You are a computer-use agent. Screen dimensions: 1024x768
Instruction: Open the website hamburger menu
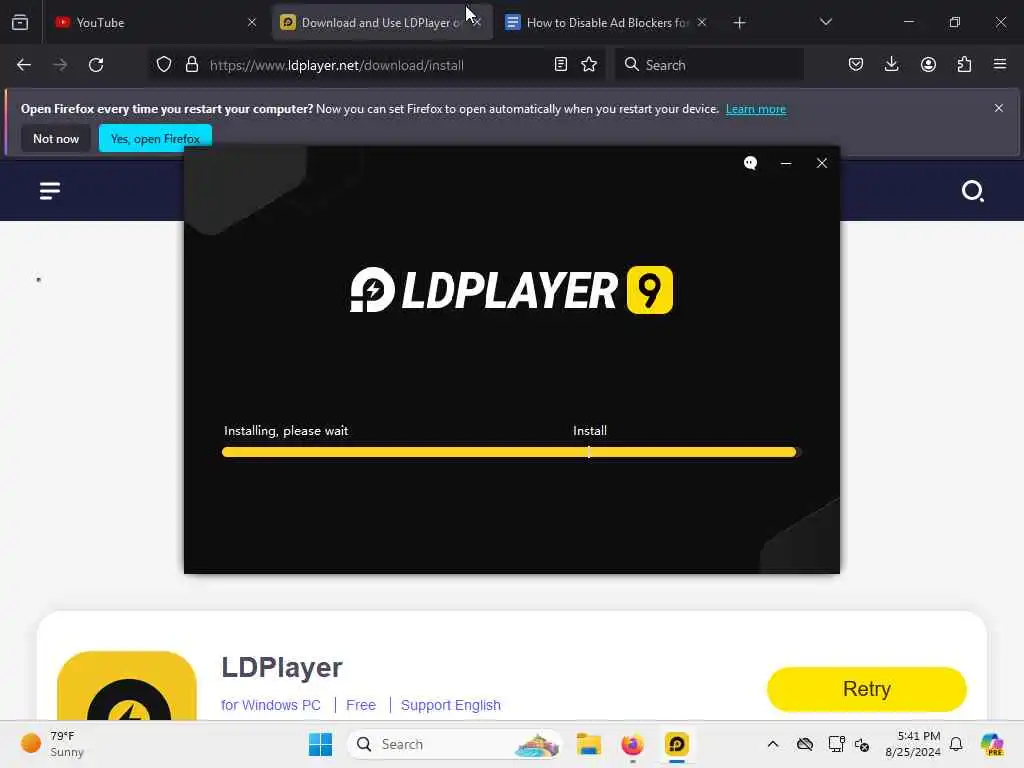pyautogui.click(x=50, y=191)
